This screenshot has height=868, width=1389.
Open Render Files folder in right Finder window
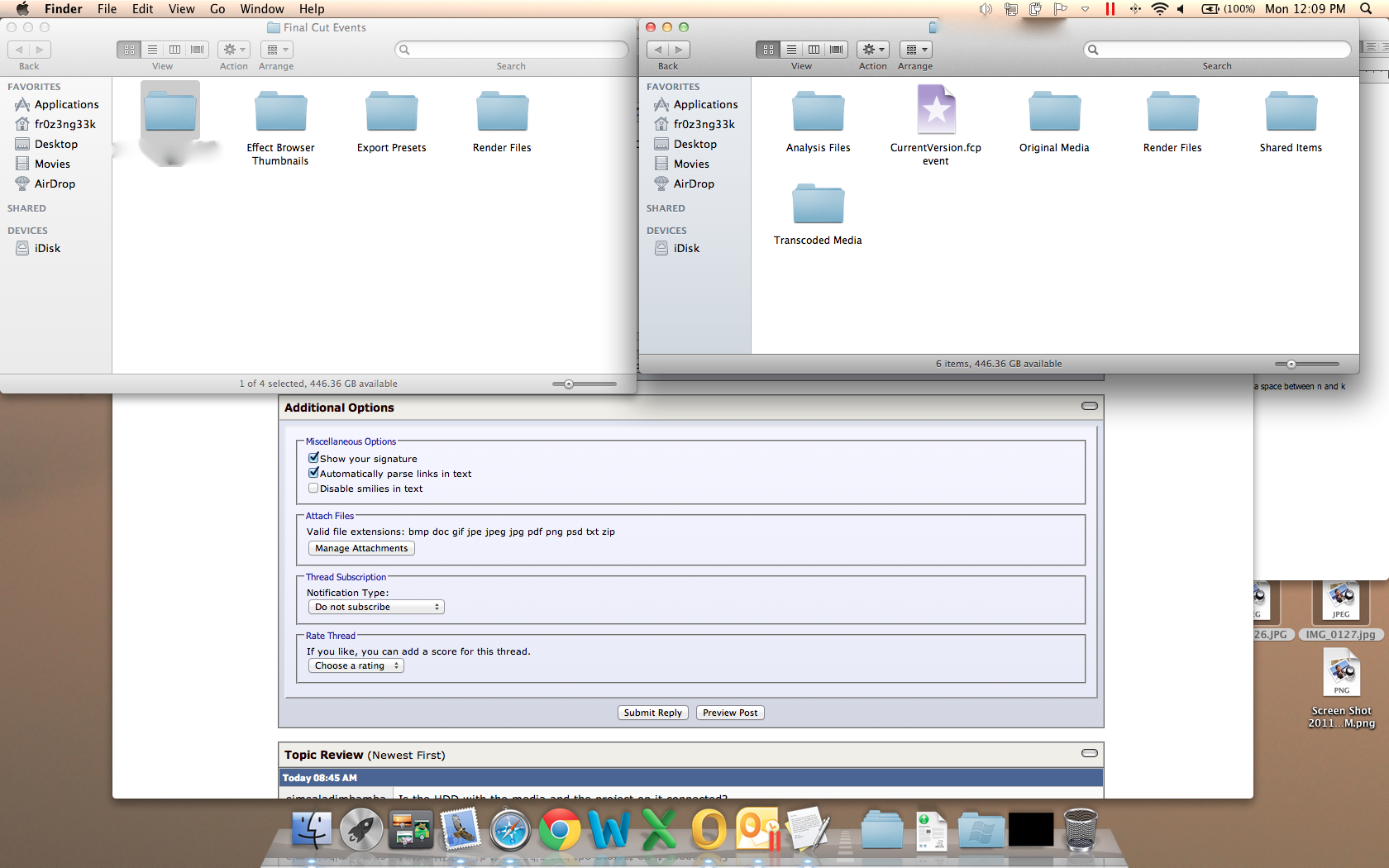click(x=1172, y=113)
